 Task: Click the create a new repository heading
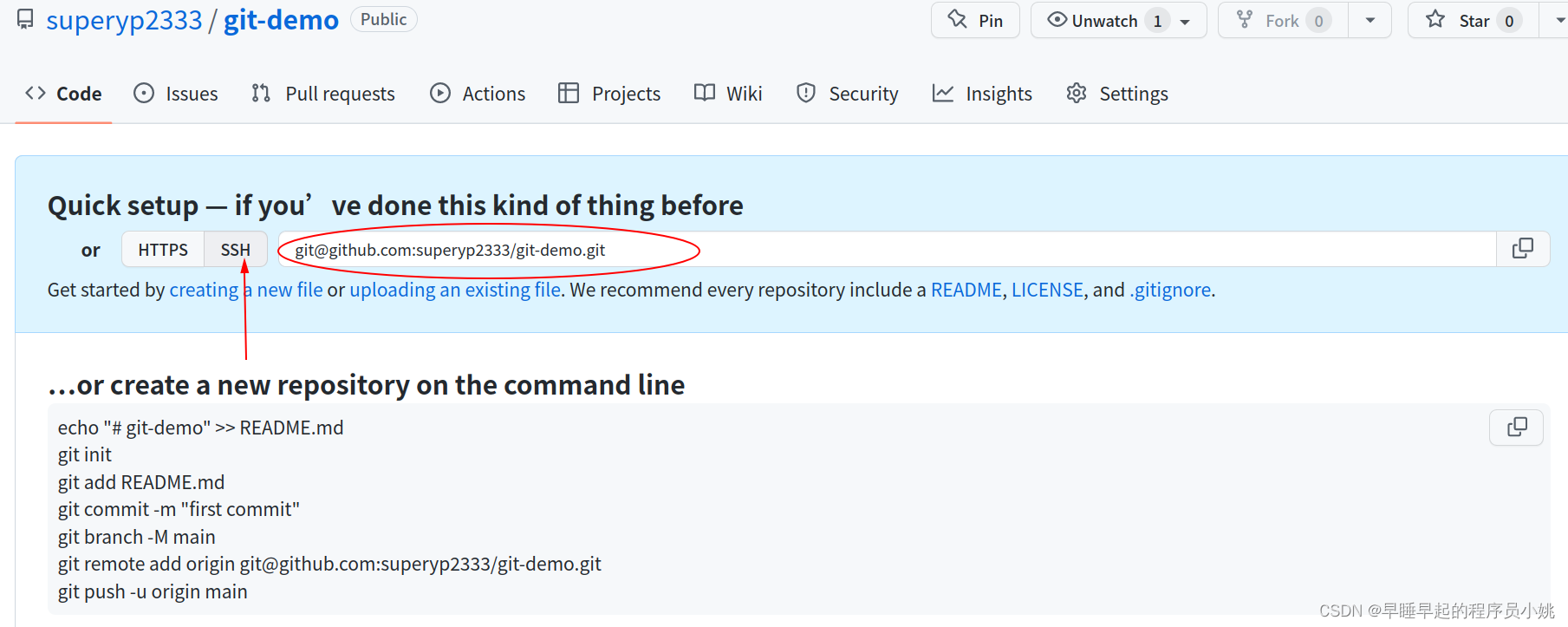[x=367, y=385]
